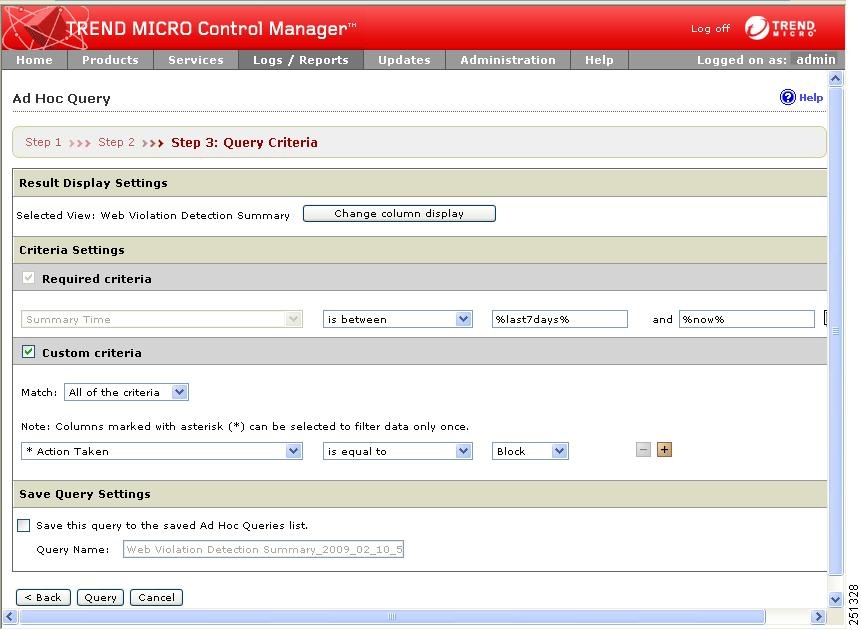Check Save this query to Ad Hoc Queries
861x630 pixels.
pos(23,525)
